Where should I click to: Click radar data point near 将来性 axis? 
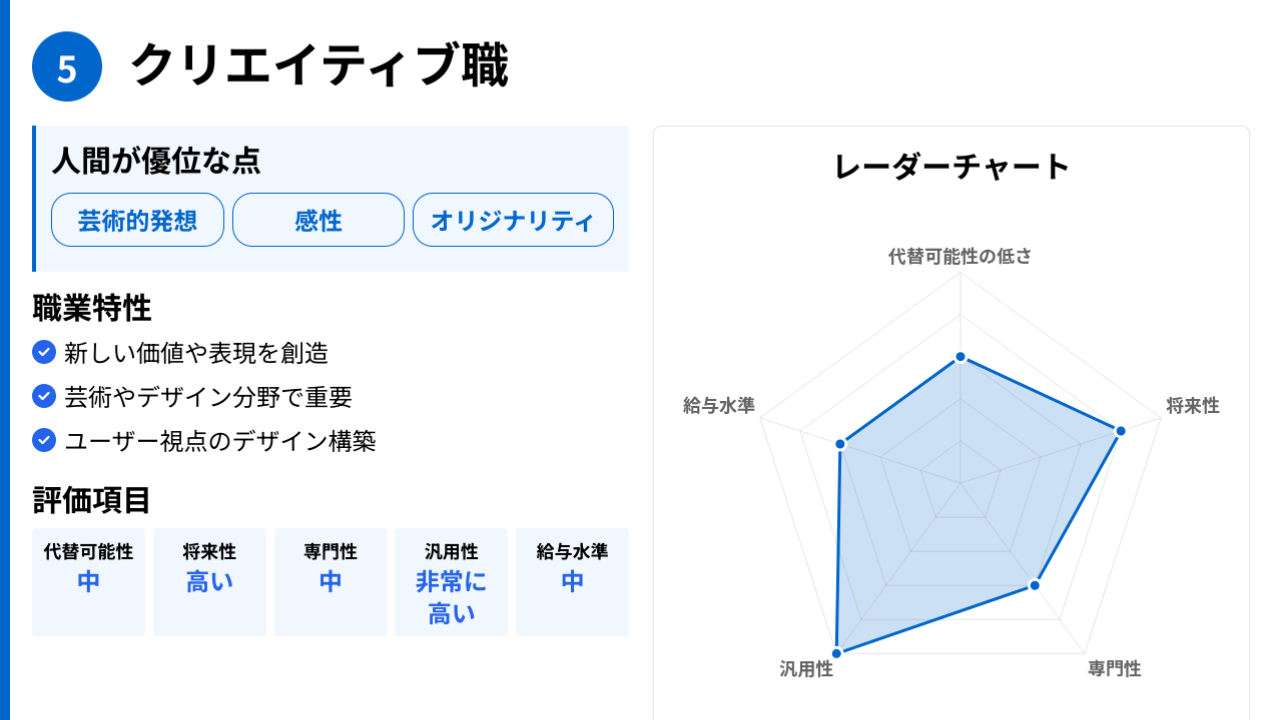tap(1120, 431)
